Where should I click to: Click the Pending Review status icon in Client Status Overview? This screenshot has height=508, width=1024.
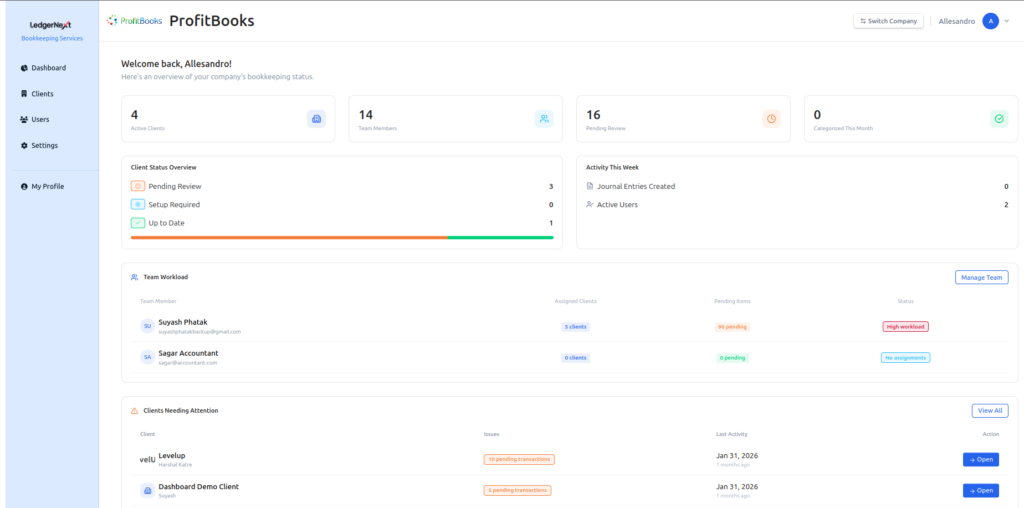pos(138,186)
